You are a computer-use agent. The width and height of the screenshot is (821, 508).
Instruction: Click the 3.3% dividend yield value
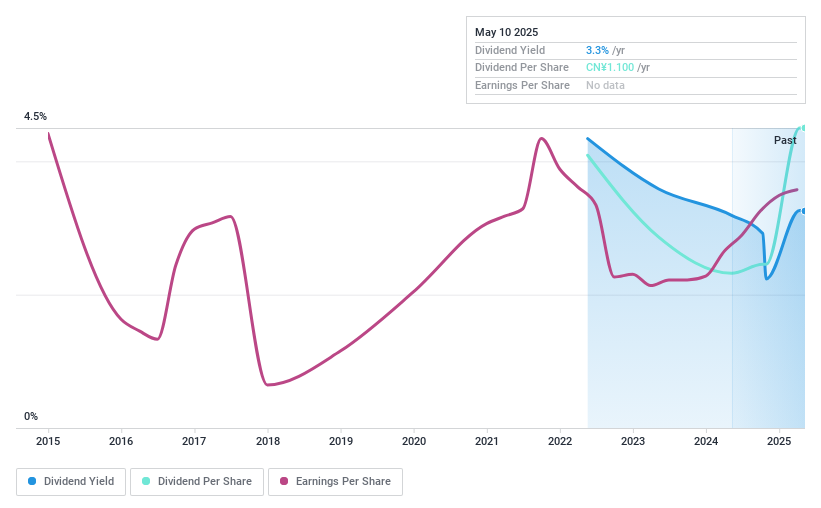597,50
